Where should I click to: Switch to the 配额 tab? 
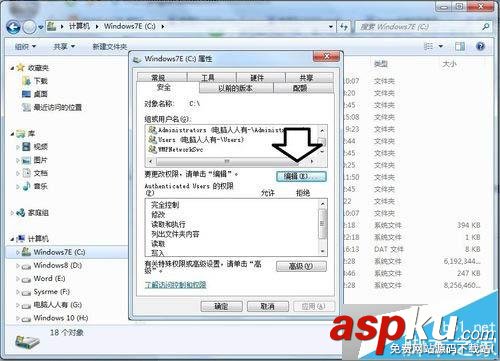(303, 88)
